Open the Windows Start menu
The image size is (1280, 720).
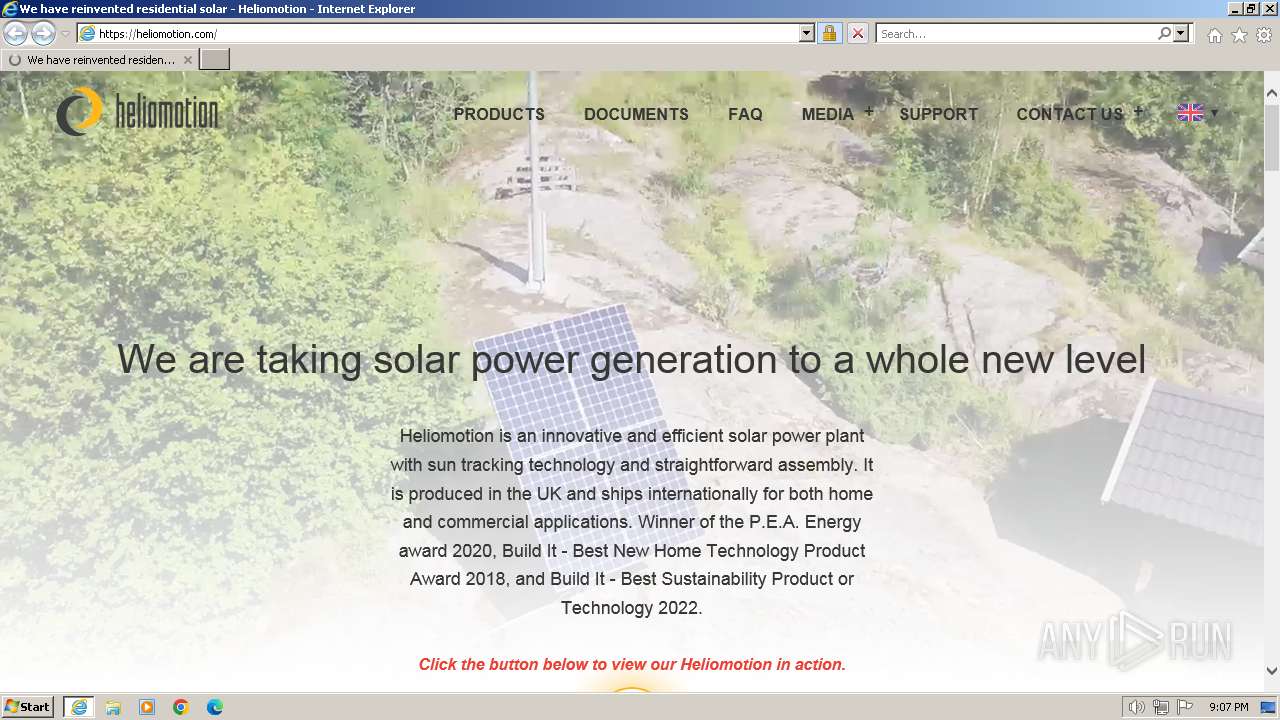(x=28, y=707)
